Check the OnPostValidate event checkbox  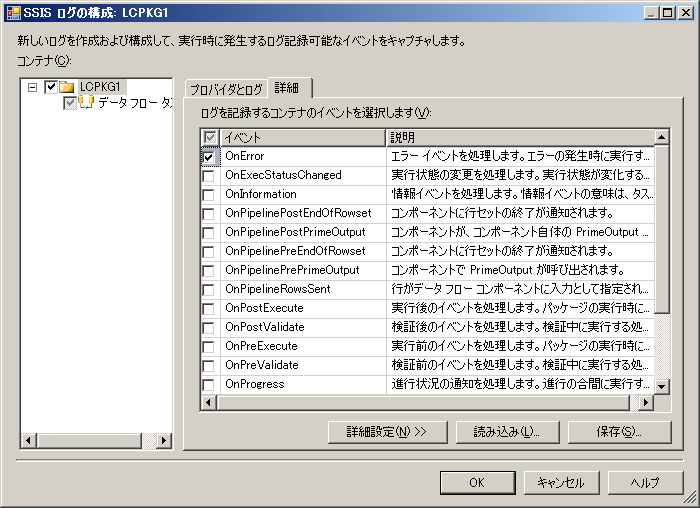208,328
